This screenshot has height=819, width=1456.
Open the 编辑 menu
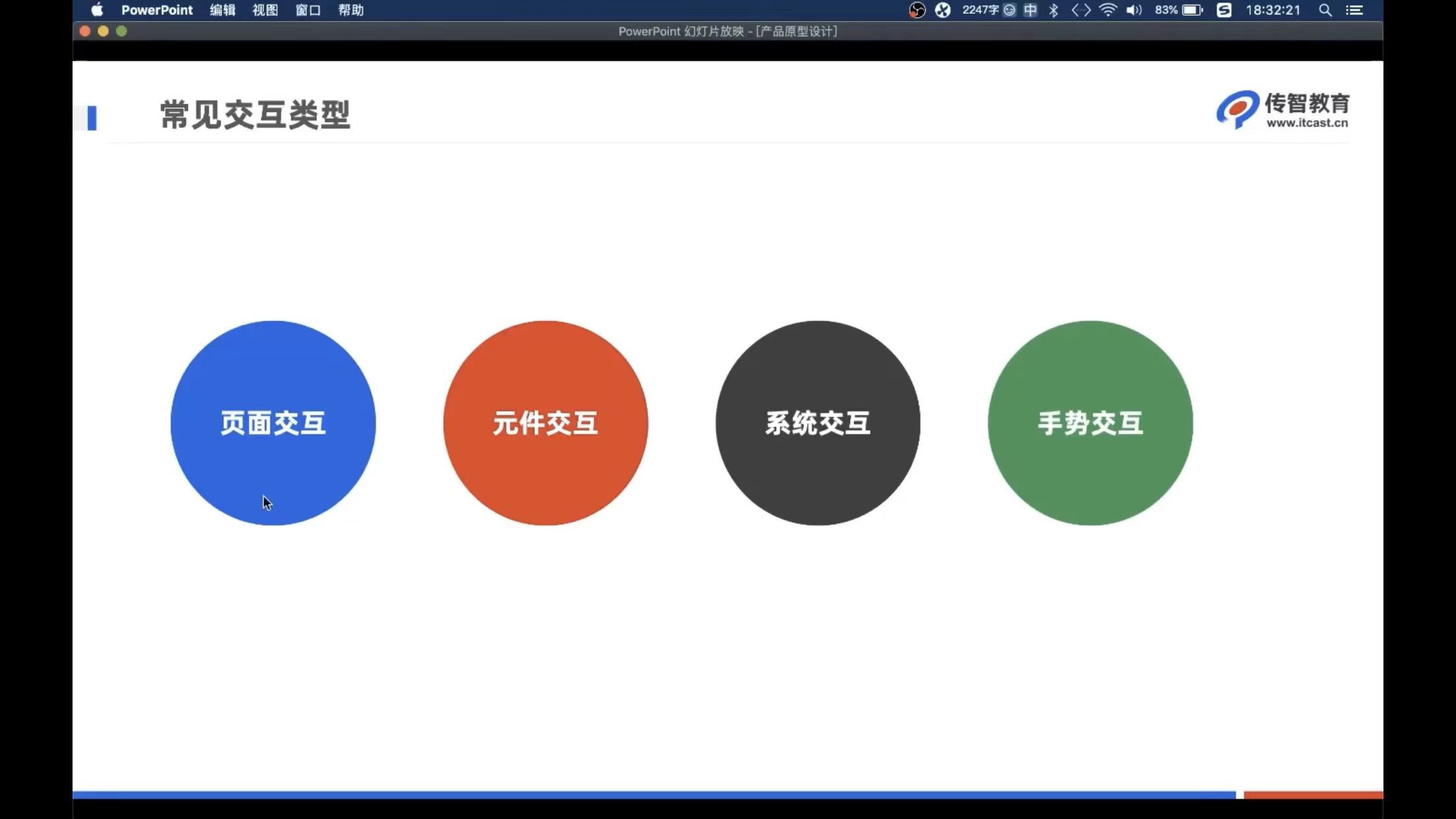(x=222, y=10)
